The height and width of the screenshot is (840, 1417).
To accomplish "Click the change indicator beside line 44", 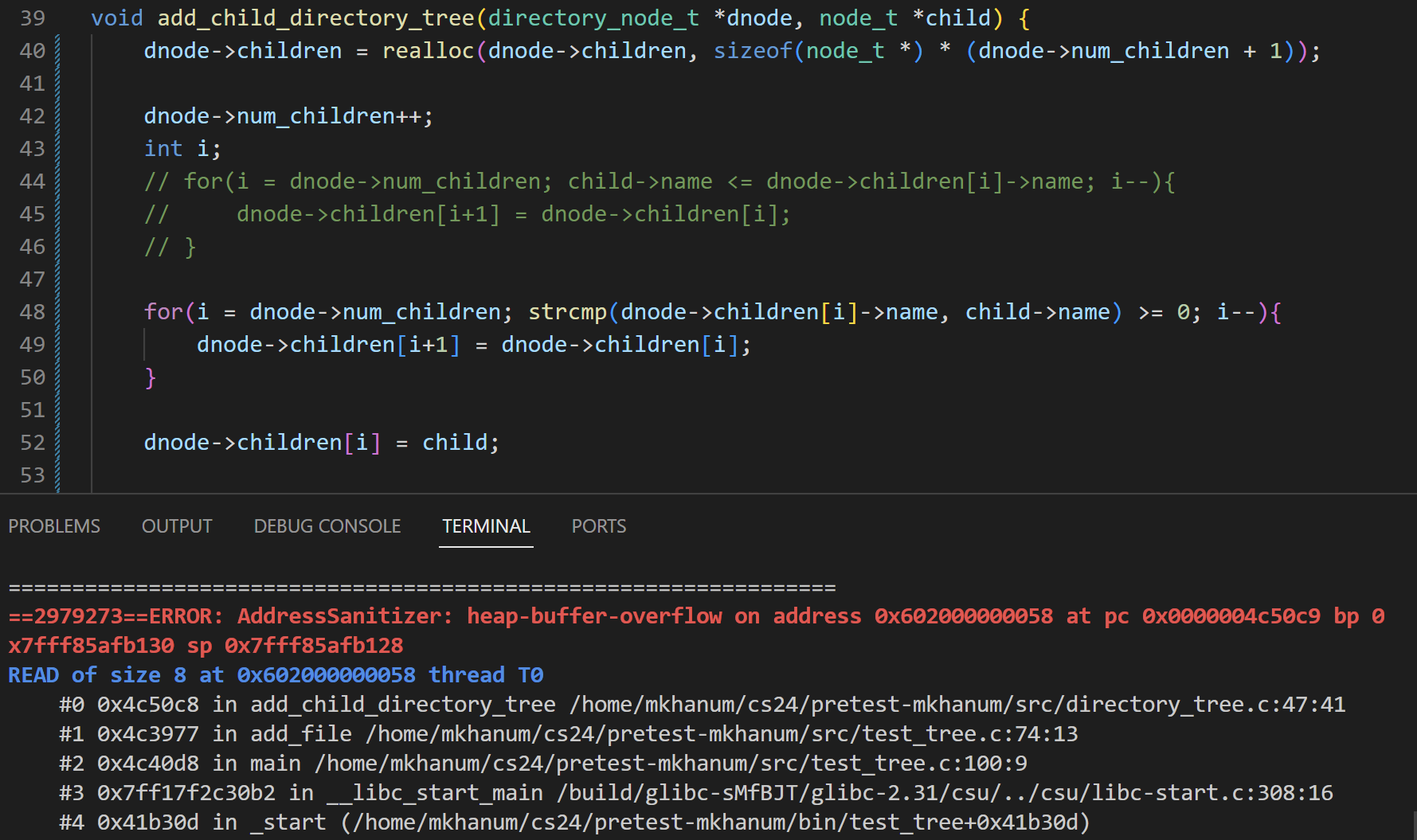I will [x=57, y=182].
